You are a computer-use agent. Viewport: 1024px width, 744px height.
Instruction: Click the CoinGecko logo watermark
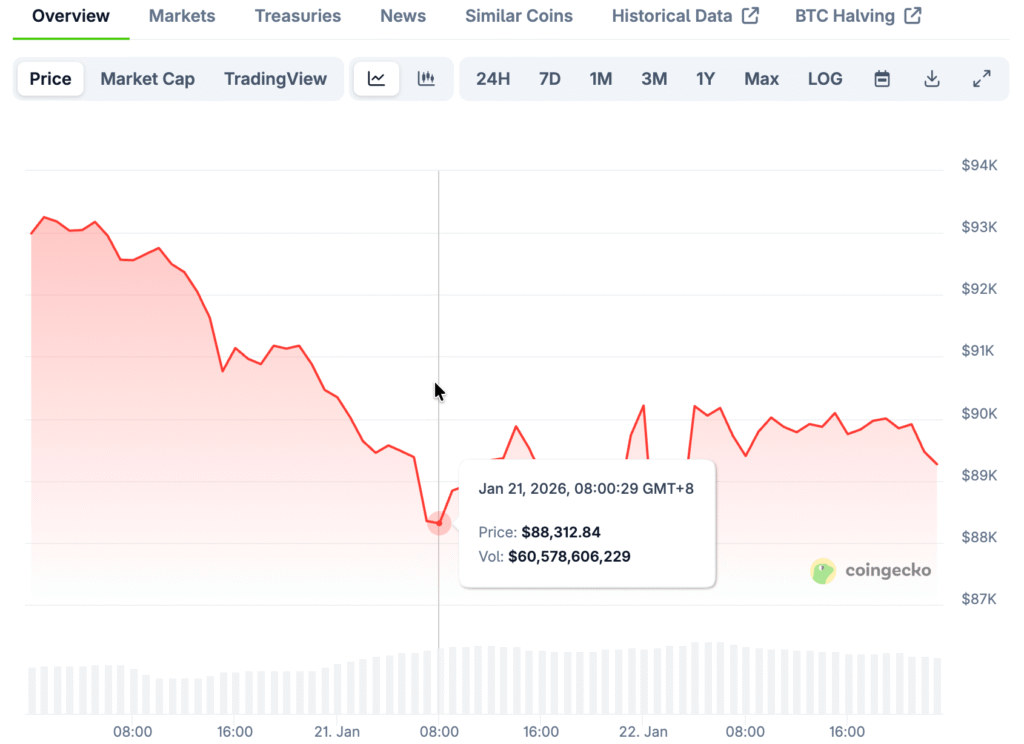[x=871, y=571]
